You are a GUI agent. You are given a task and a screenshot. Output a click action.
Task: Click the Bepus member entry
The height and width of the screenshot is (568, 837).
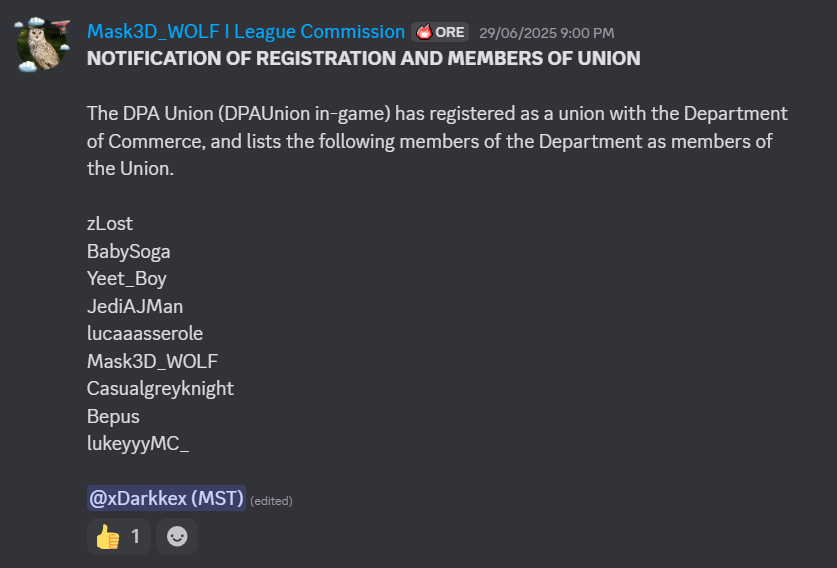113,416
